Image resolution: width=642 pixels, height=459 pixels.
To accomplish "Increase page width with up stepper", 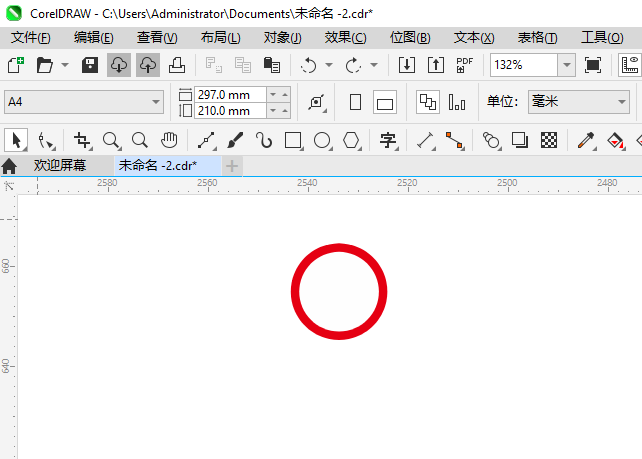I will pyautogui.click(x=285, y=95).
